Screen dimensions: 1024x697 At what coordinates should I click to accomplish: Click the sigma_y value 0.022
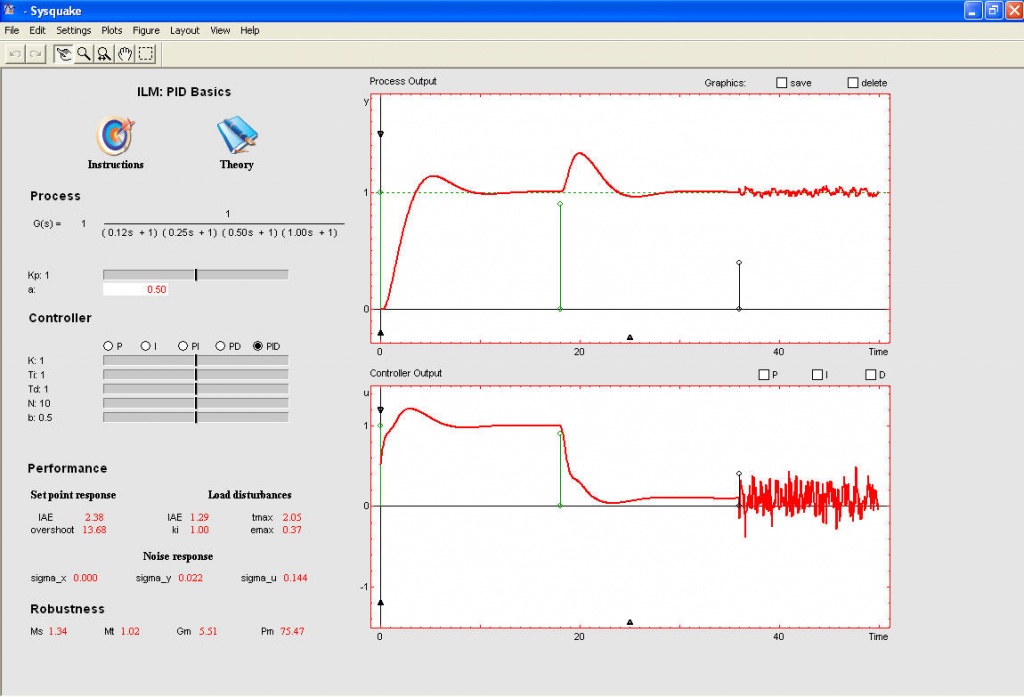click(x=190, y=578)
